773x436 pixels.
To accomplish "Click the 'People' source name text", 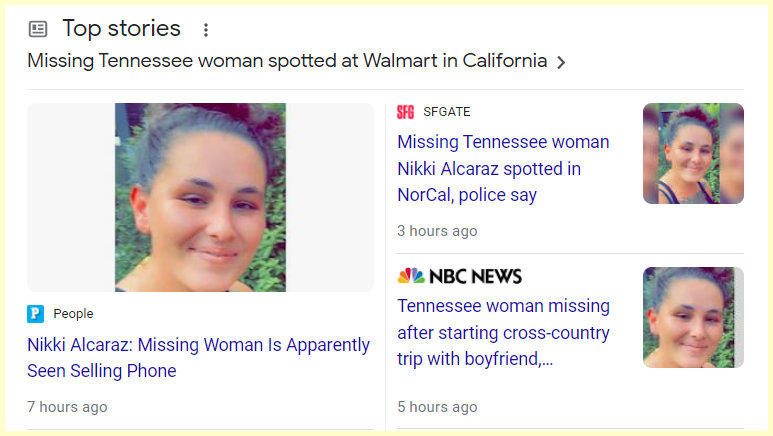I will pyautogui.click(x=73, y=314).
